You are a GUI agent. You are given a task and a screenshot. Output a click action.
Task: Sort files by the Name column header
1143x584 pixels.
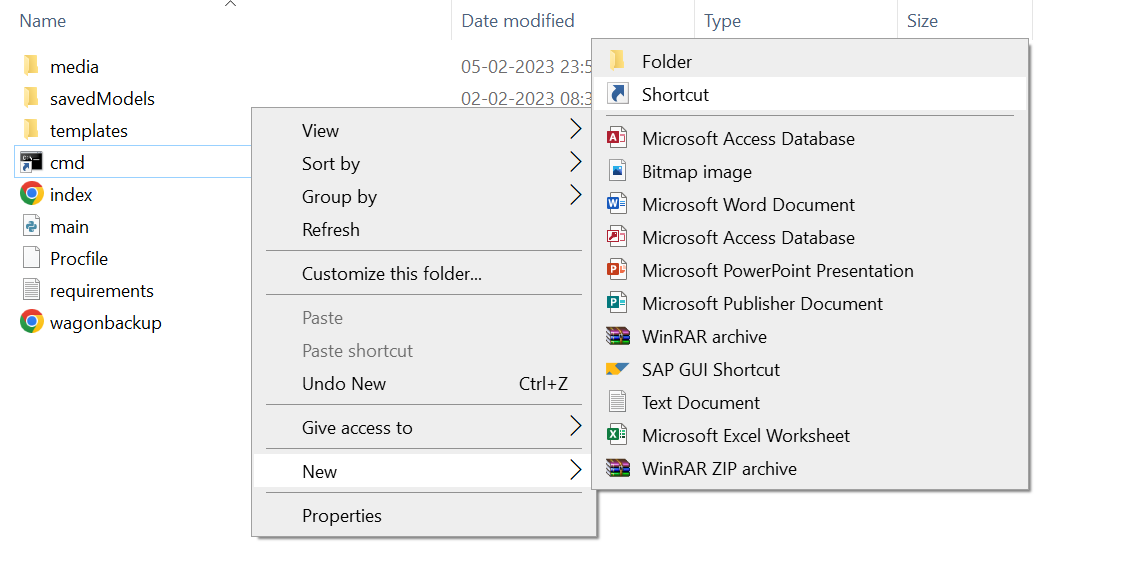(43, 20)
